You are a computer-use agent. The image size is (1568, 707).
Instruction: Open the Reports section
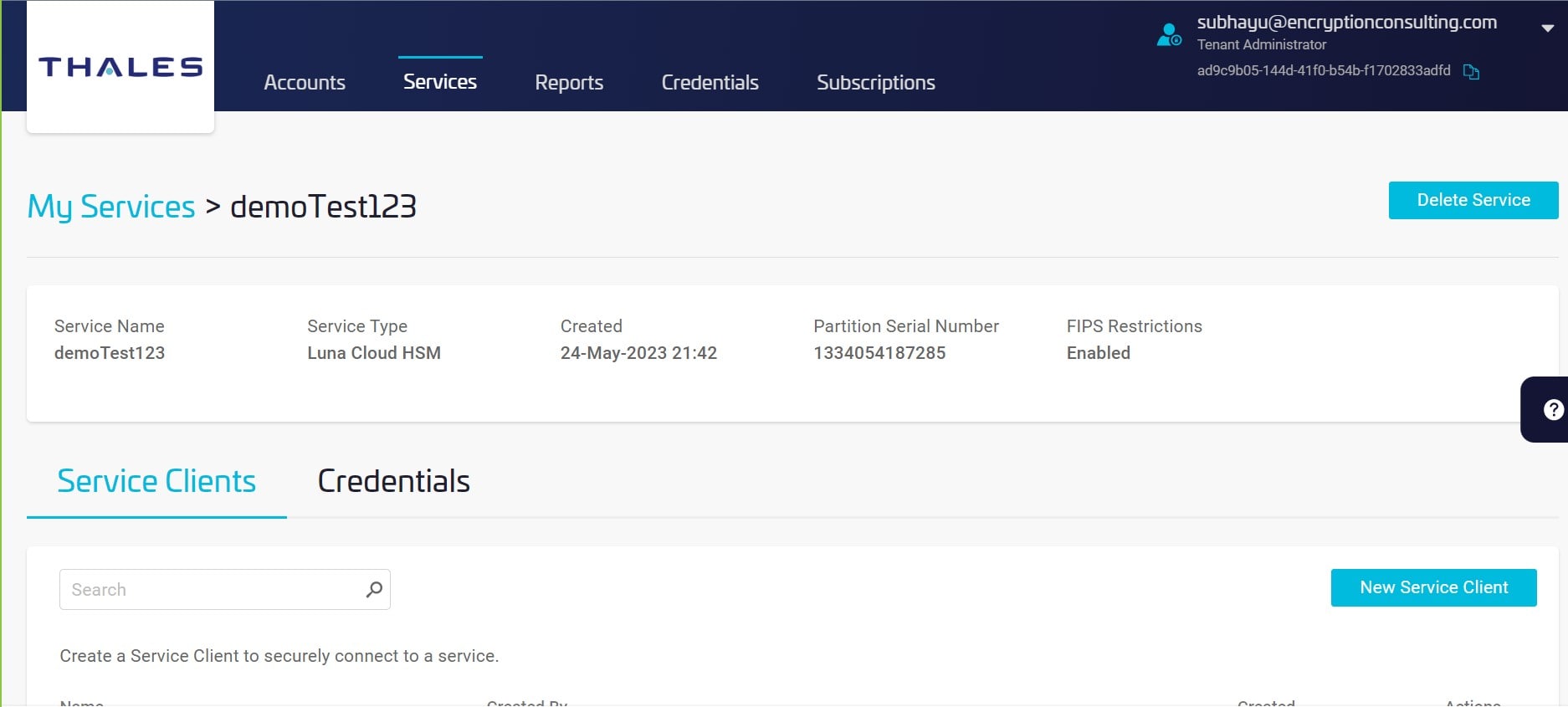click(569, 82)
